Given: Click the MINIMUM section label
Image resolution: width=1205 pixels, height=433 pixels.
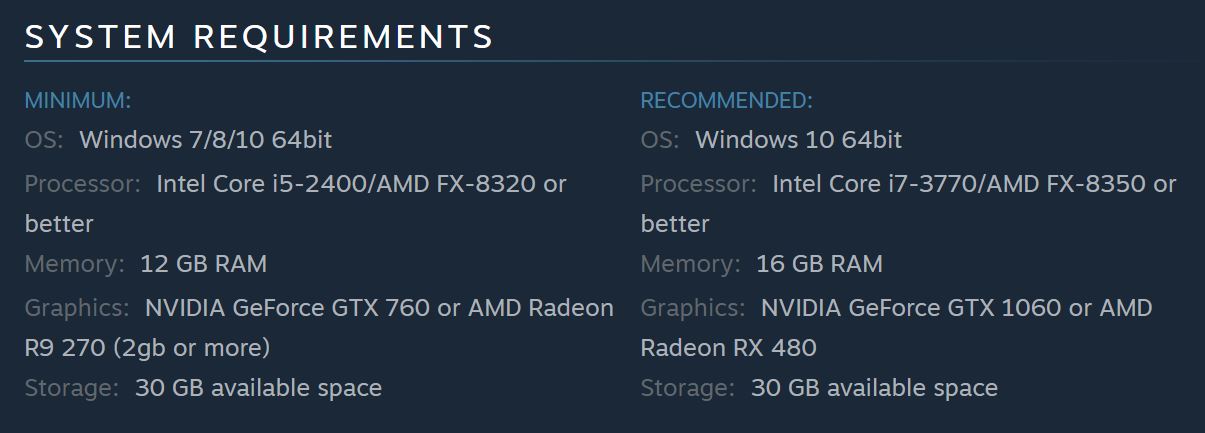Looking at the screenshot, I should (78, 100).
